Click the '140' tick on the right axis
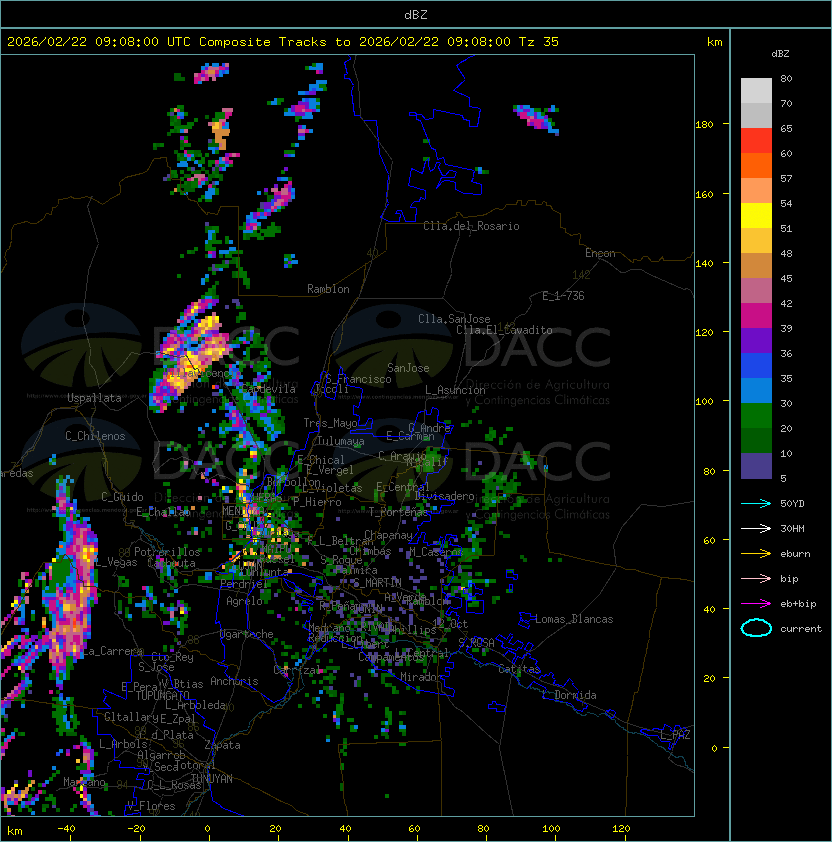This screenshot has width=832, height=842. (x=704, y=264)
